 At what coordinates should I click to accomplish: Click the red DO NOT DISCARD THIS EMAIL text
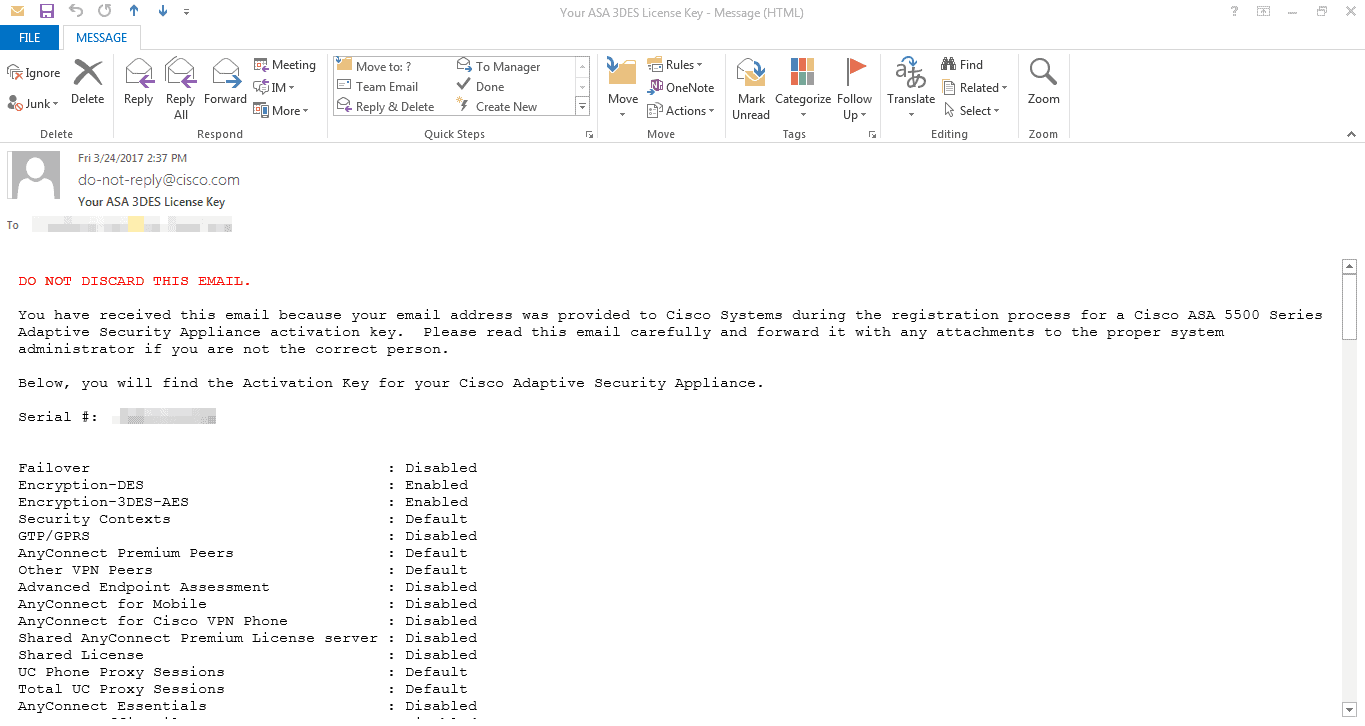[135, 281]
